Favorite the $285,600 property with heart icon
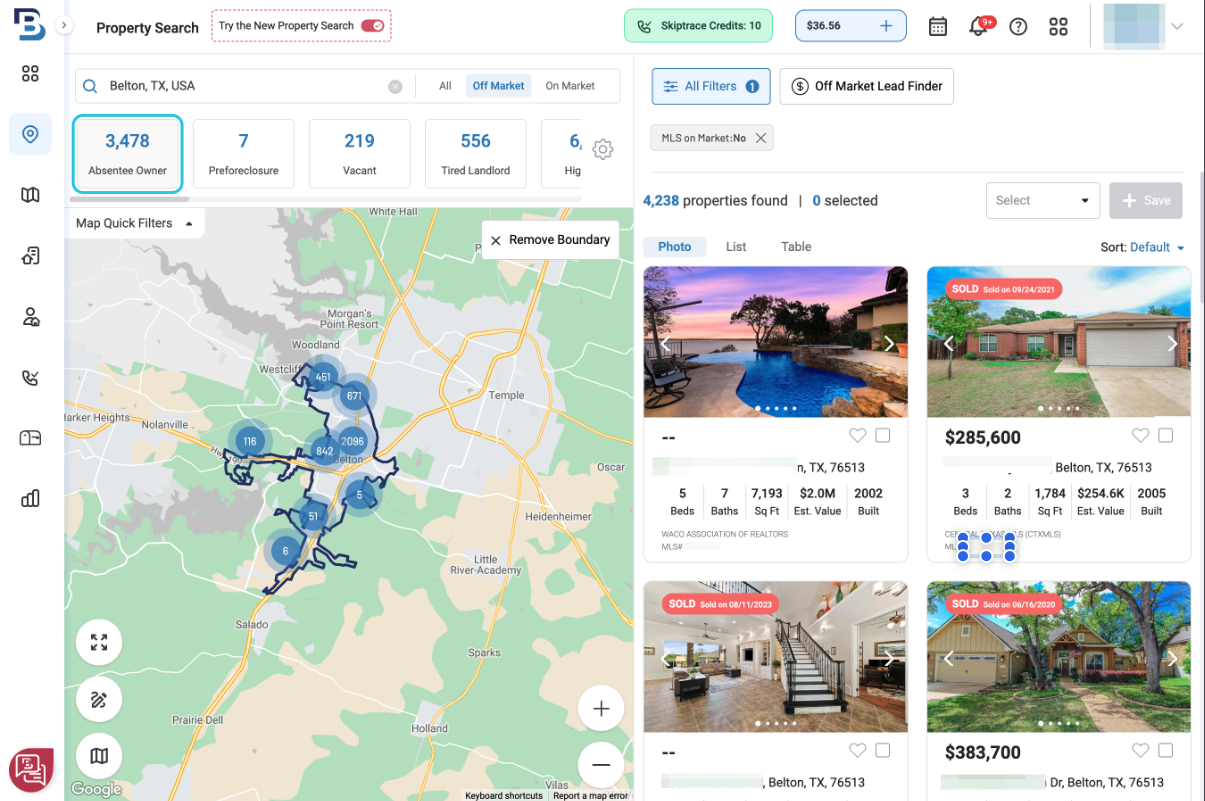Screen dimensions: 1205x801 tap(1140, 436)
